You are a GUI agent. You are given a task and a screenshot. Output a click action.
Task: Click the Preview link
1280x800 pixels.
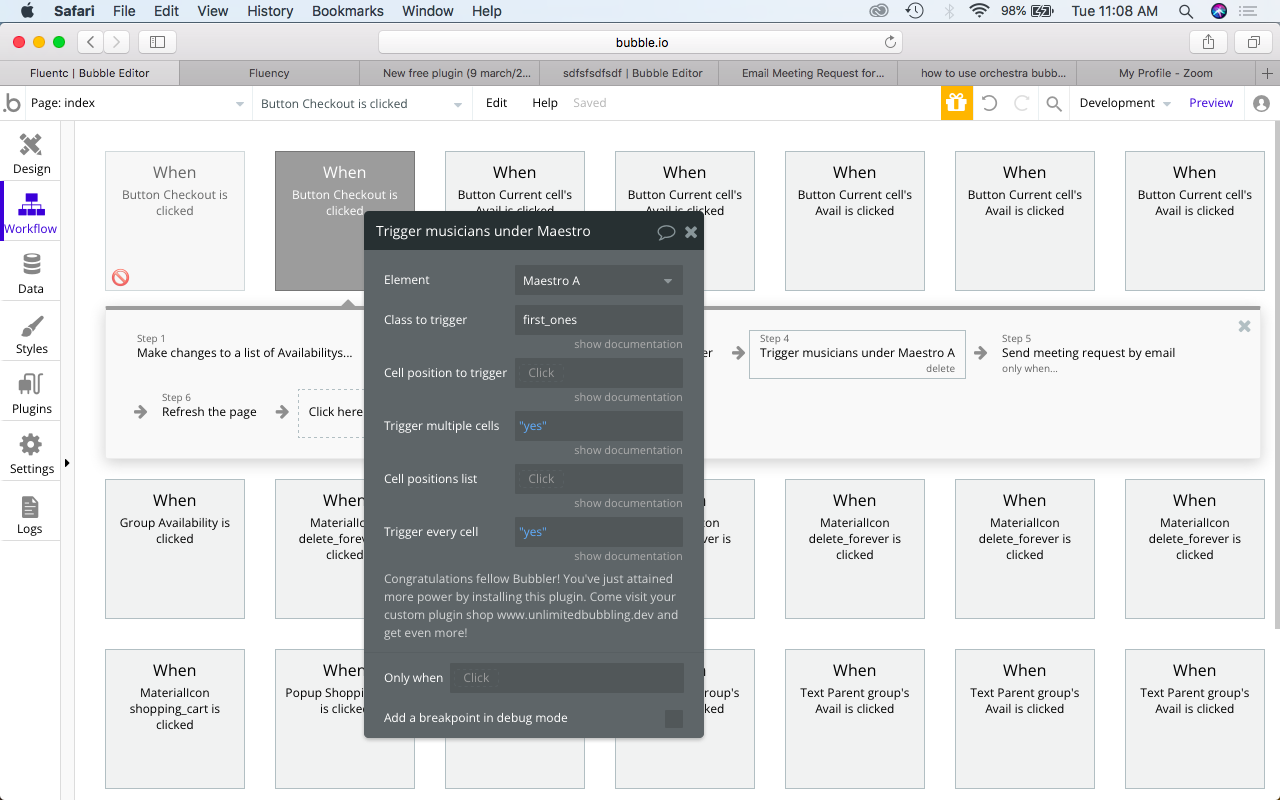1211,103
